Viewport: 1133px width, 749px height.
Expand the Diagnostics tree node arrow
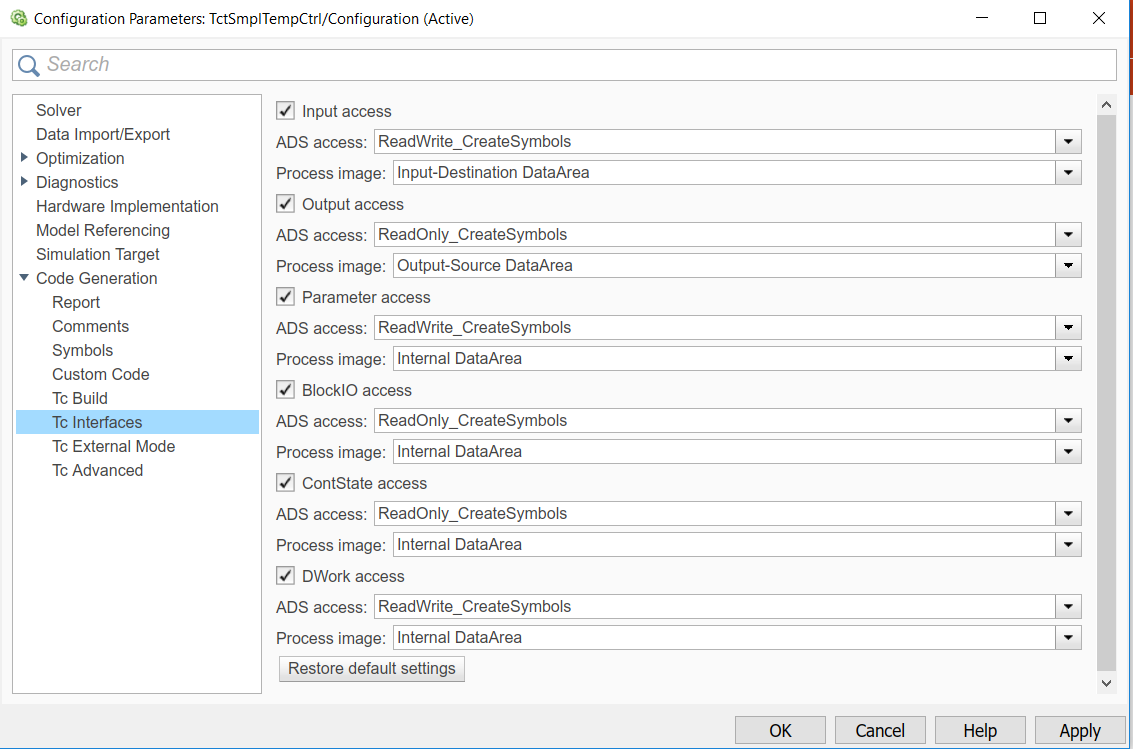tap(25, 181)
